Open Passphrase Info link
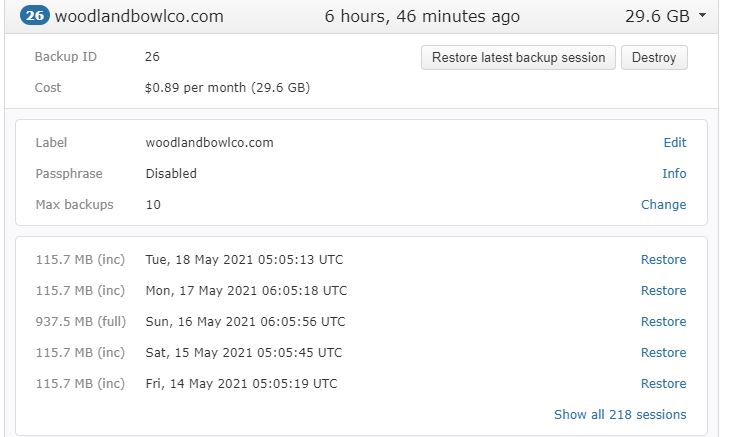 674,174
